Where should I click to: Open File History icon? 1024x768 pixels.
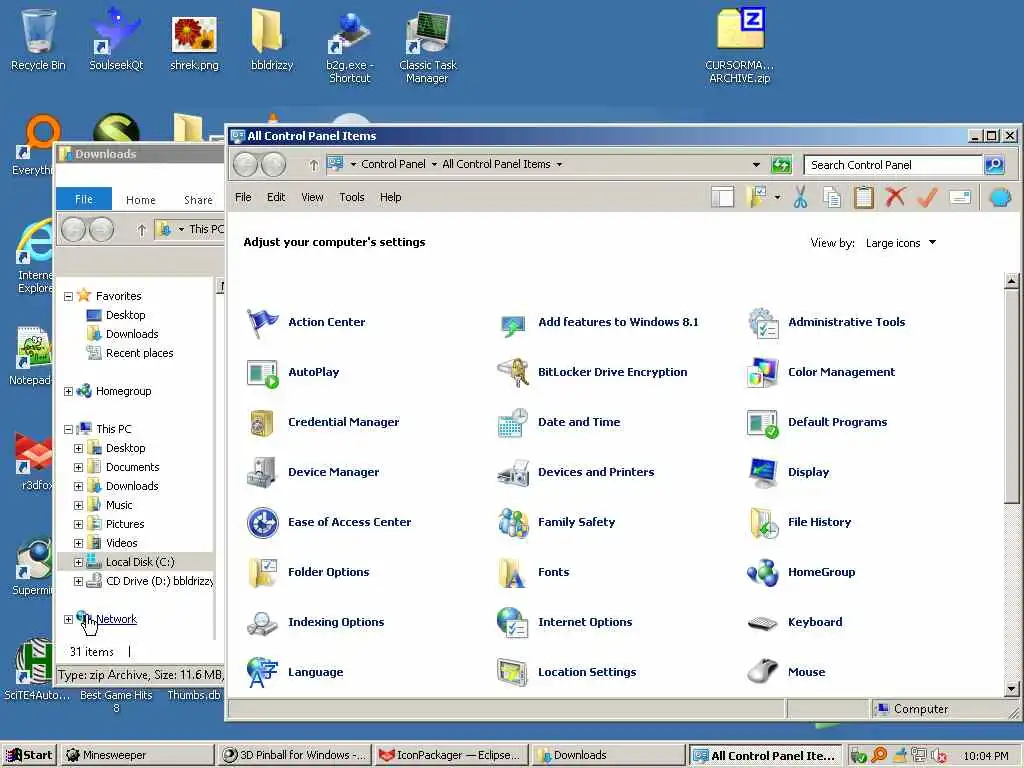click(x=763, y=522)
